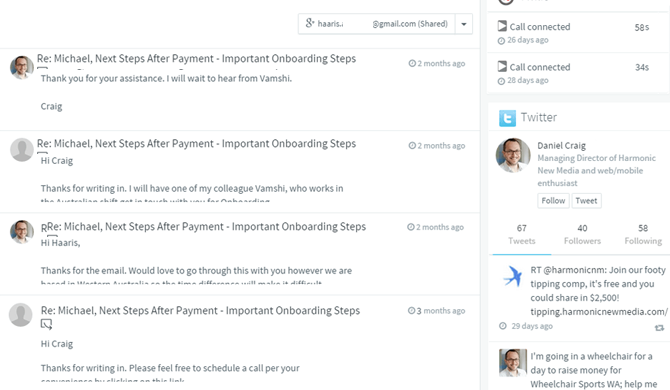The image size is (670, 390).
Task: Click the Twitter logo icon
Action: click(x=507, y=118)
